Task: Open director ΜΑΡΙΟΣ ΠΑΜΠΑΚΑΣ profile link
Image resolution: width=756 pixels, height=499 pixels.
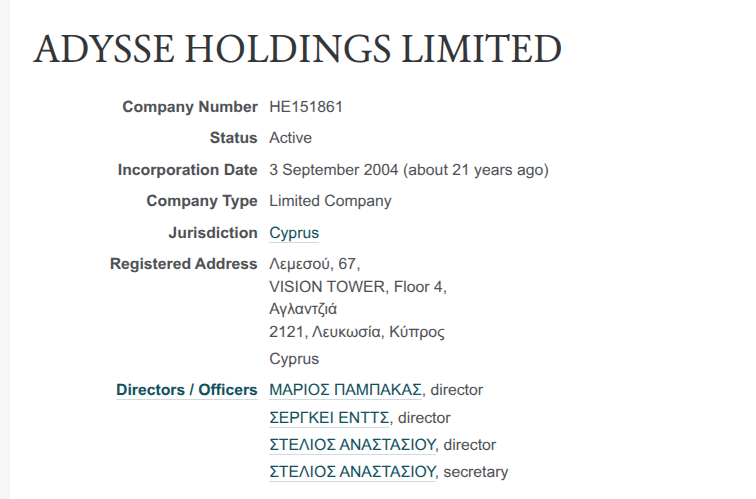Action: pos(346,390)
